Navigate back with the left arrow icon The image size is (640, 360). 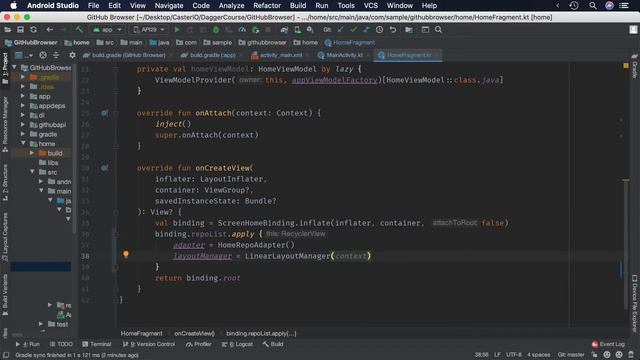tap(50, 30)
